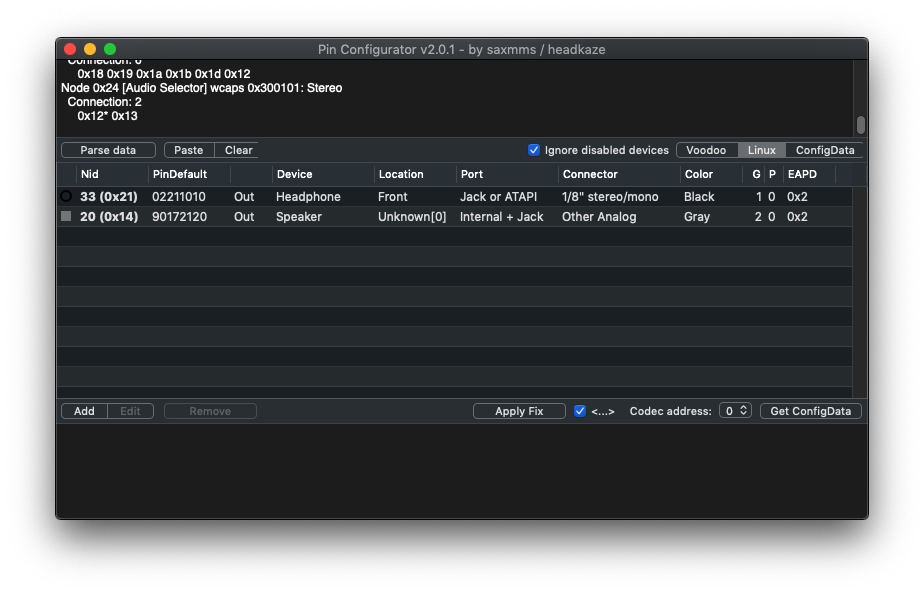The width and height of the screenshot is (924, 593).
Task: Click the Parse data button
Action: tap(108, 150)
